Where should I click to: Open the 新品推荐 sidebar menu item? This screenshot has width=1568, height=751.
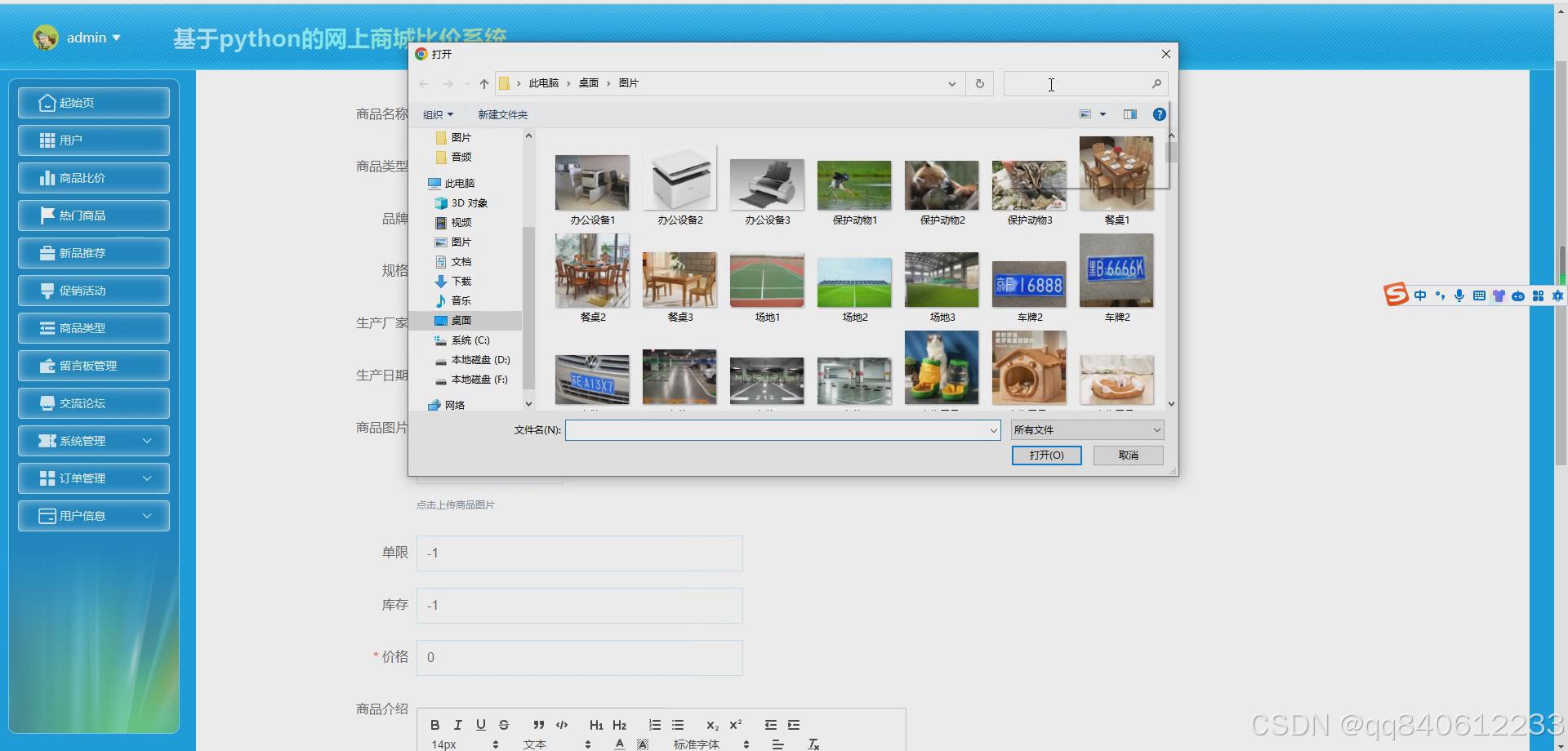94,253
